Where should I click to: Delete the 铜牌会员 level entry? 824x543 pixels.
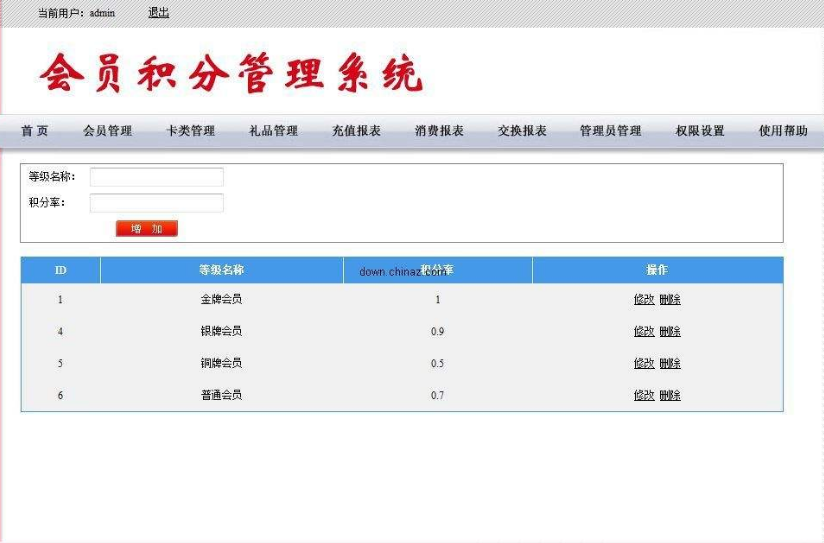point(670,363)
